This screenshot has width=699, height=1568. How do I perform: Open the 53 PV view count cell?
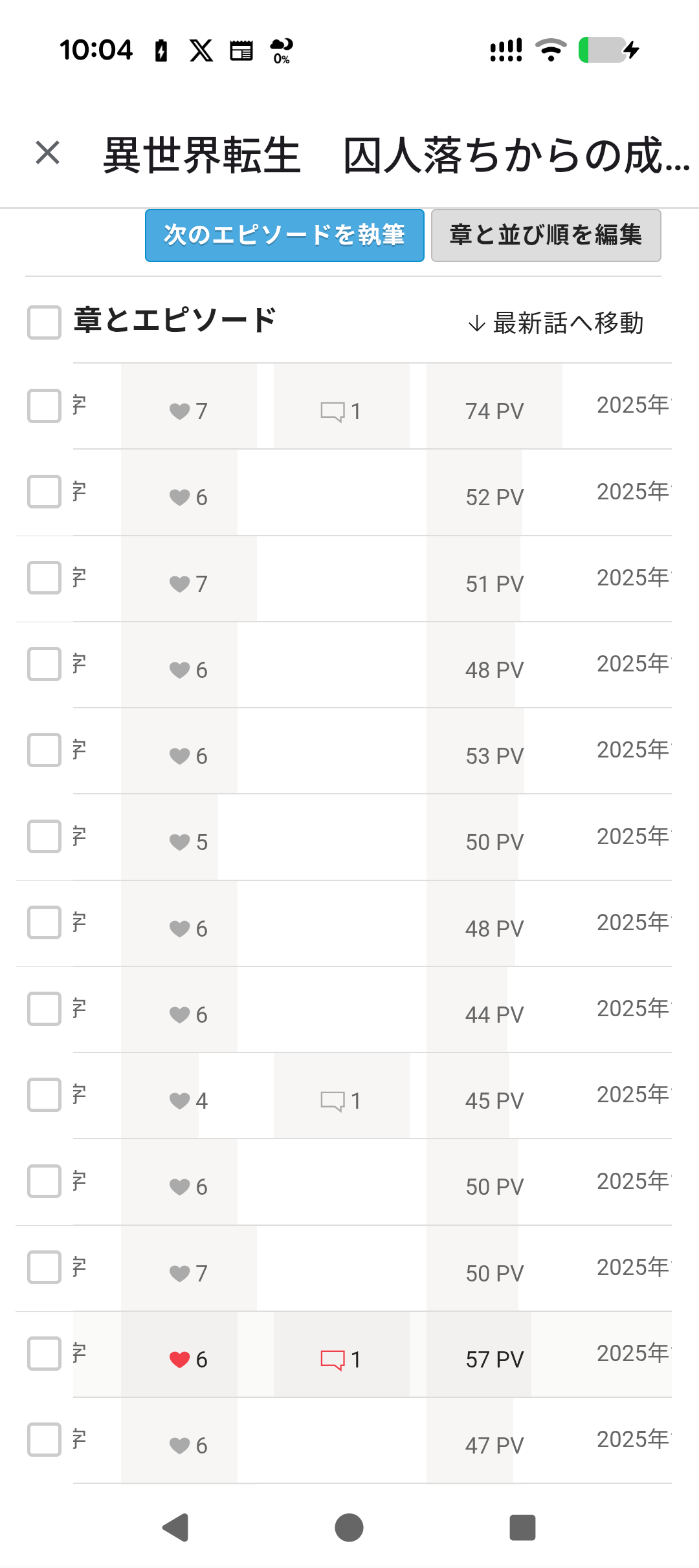pyautogui.click(x=494, y=756)
